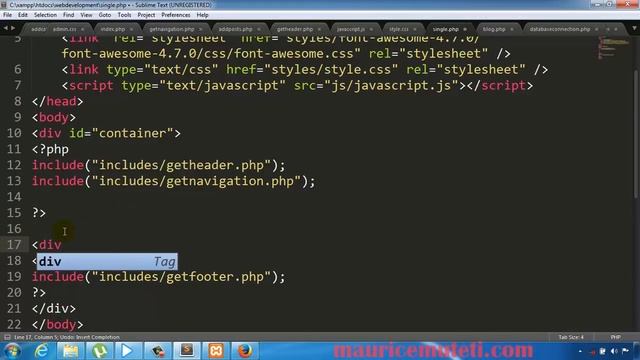Open the Action Center flag icon
This screenshot has height=360, width=640.
click(625, 351)
